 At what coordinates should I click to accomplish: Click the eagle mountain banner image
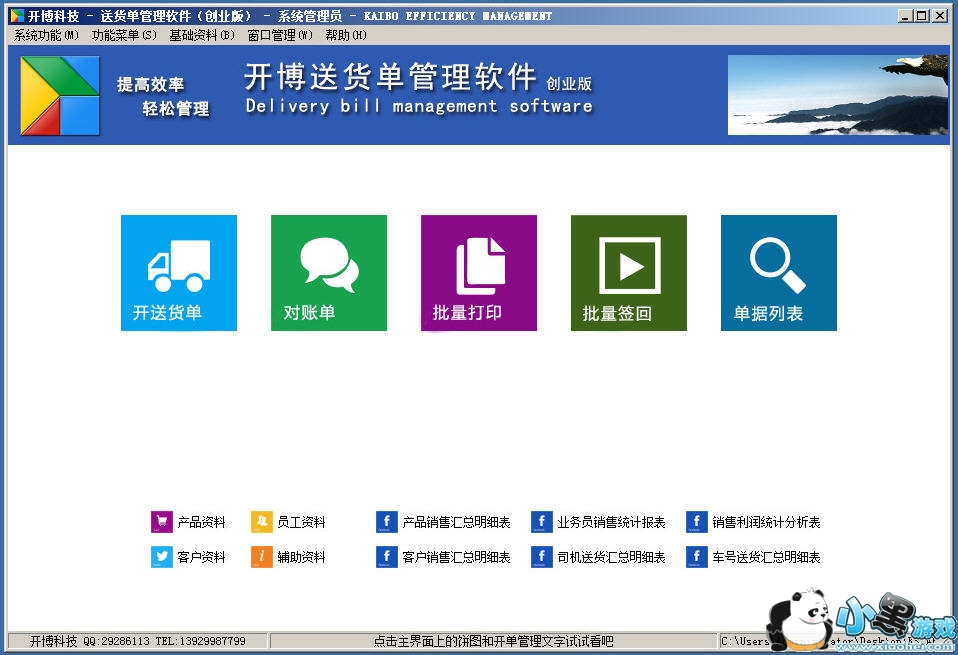click(838, 95)
